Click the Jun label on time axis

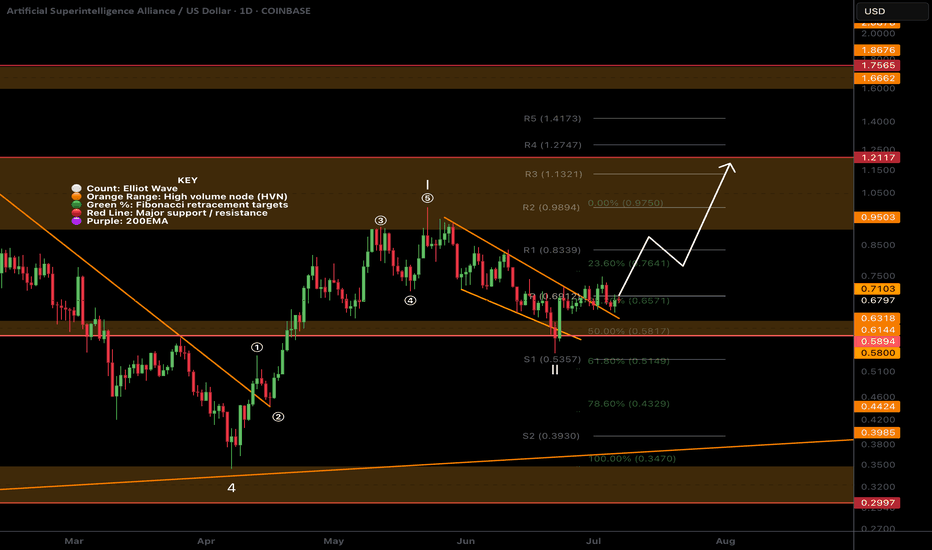coord(465,541)
